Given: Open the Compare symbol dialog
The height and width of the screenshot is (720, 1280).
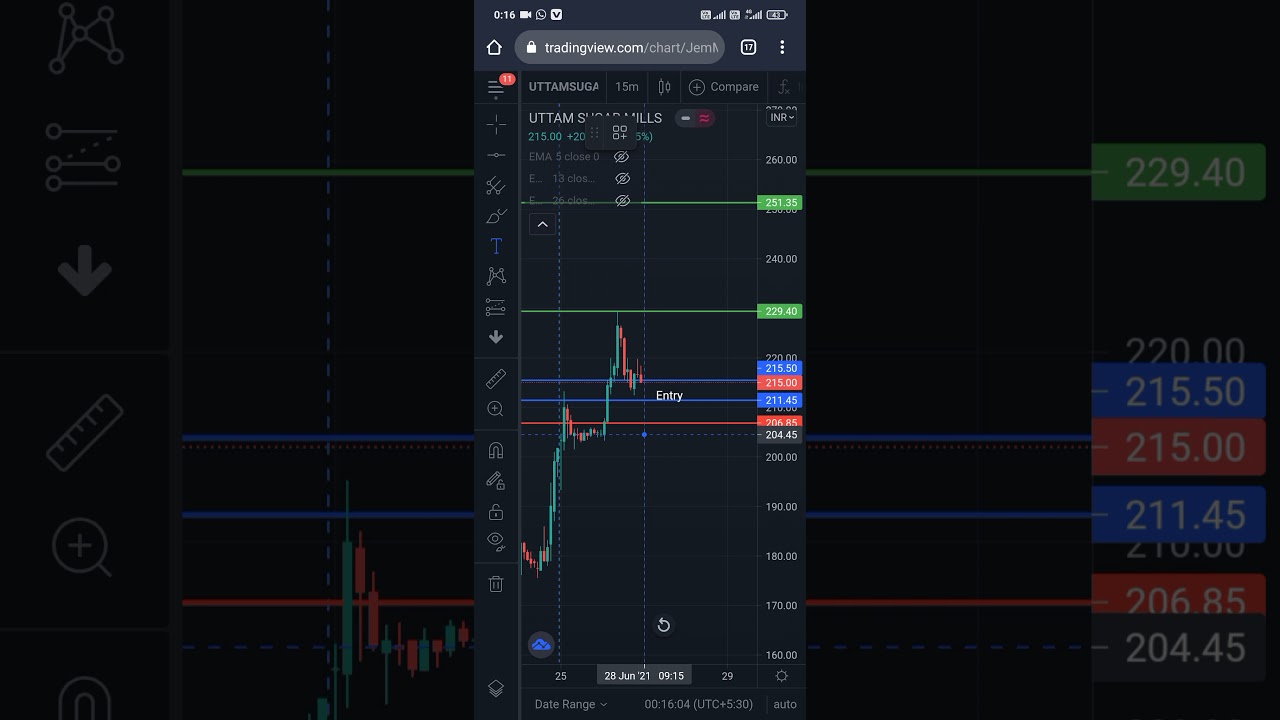Looking at the screenshot, I should coord(724,87).
